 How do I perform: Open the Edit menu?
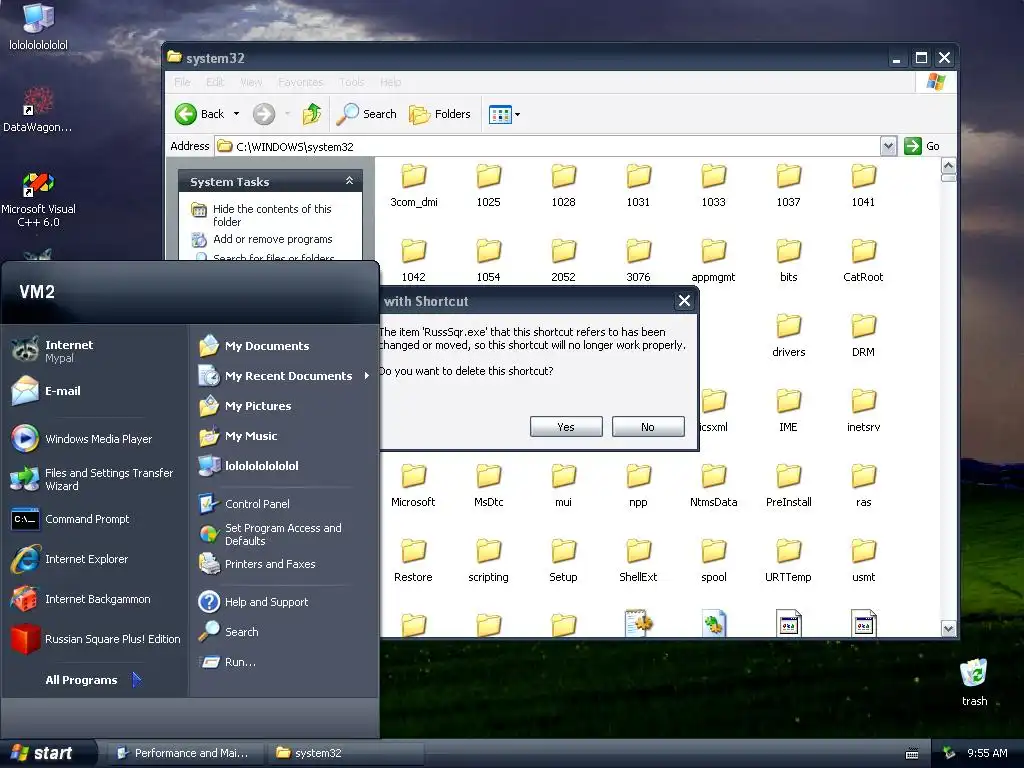click(215, 82)
